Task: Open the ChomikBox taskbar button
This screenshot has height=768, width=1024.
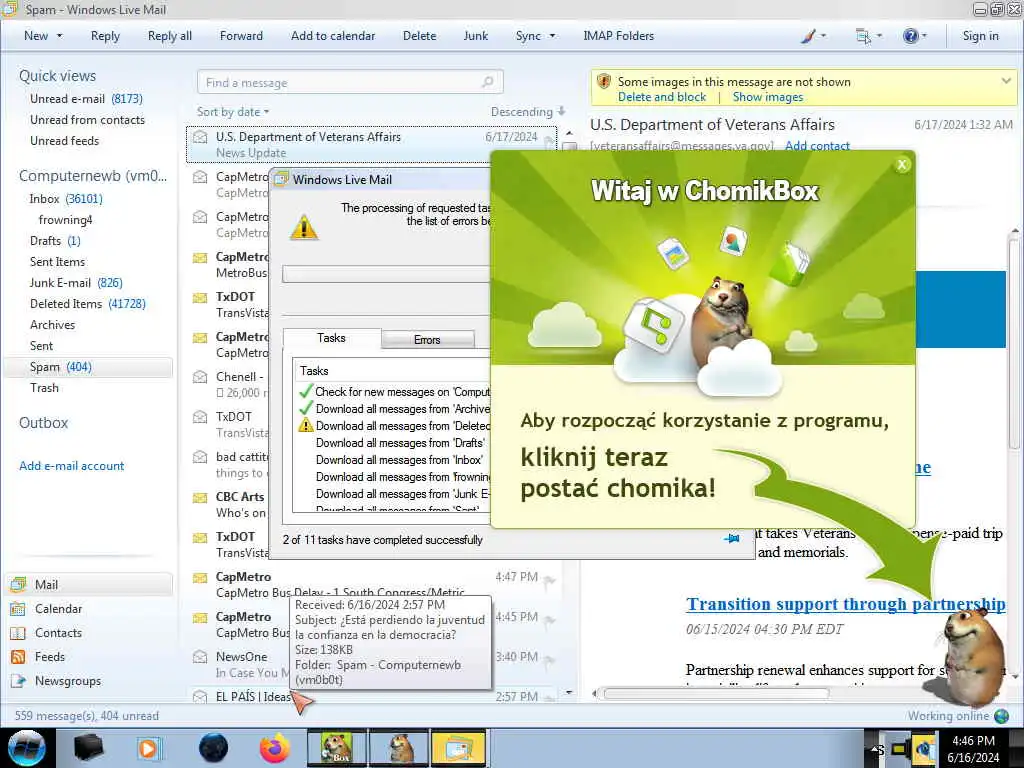Action: coord(337,748)
